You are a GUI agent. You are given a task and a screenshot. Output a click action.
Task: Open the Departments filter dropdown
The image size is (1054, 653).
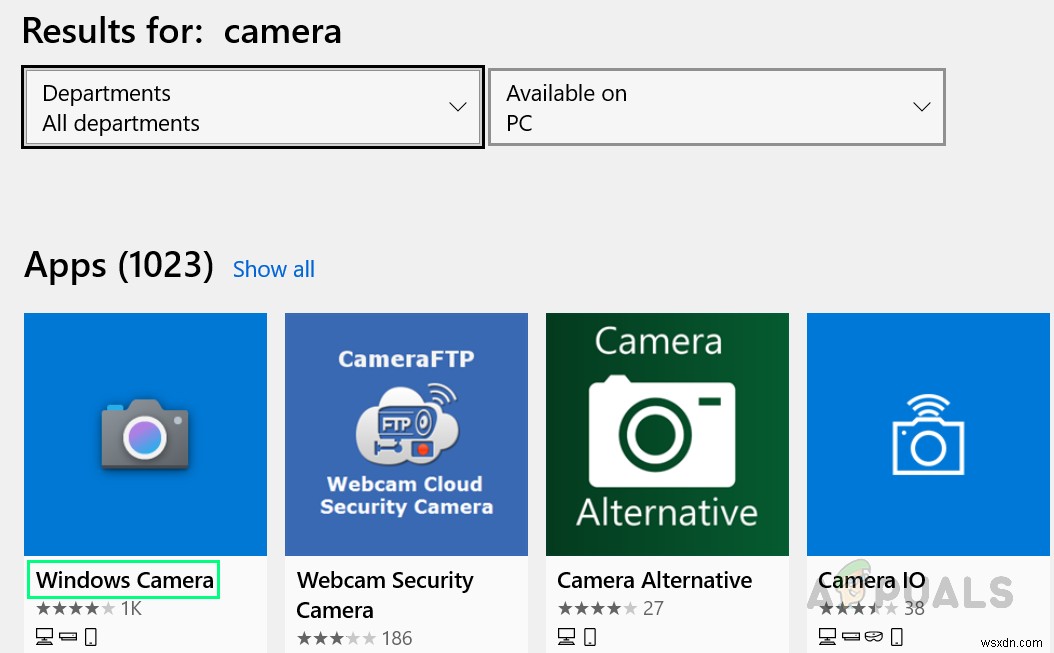[x=252, y=107]
